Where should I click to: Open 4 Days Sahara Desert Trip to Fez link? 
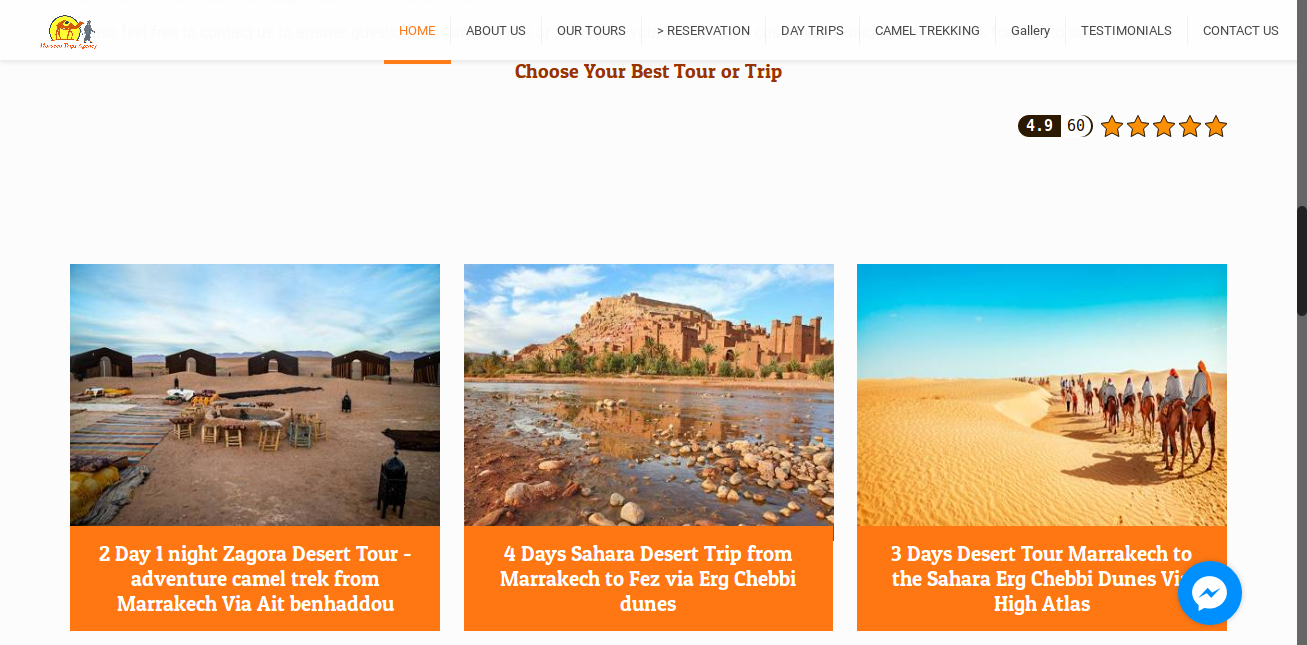[x=648, y=579]
